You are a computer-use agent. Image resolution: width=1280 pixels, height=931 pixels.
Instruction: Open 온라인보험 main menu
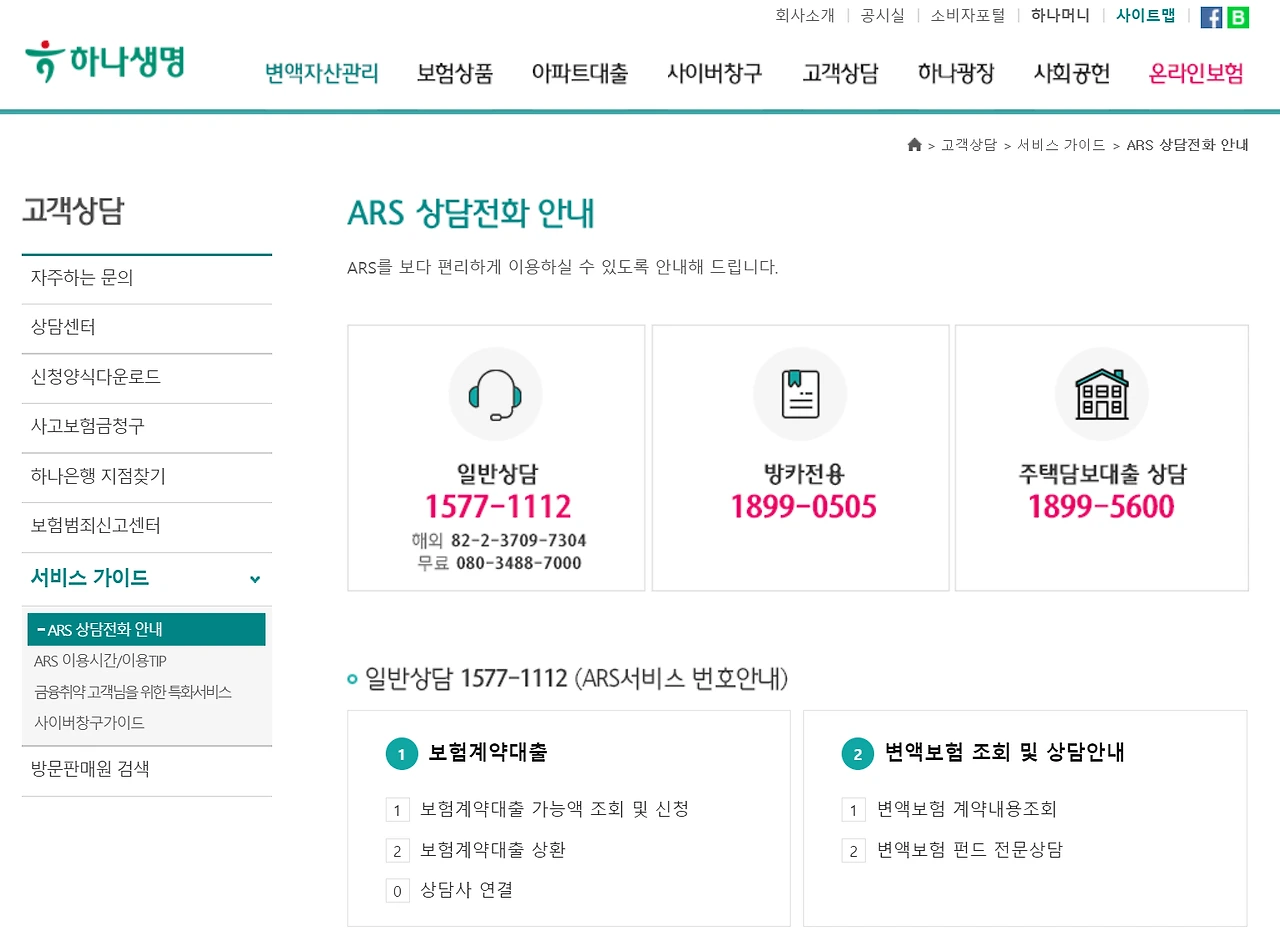pyautogui.click(x=1197, y=73)
